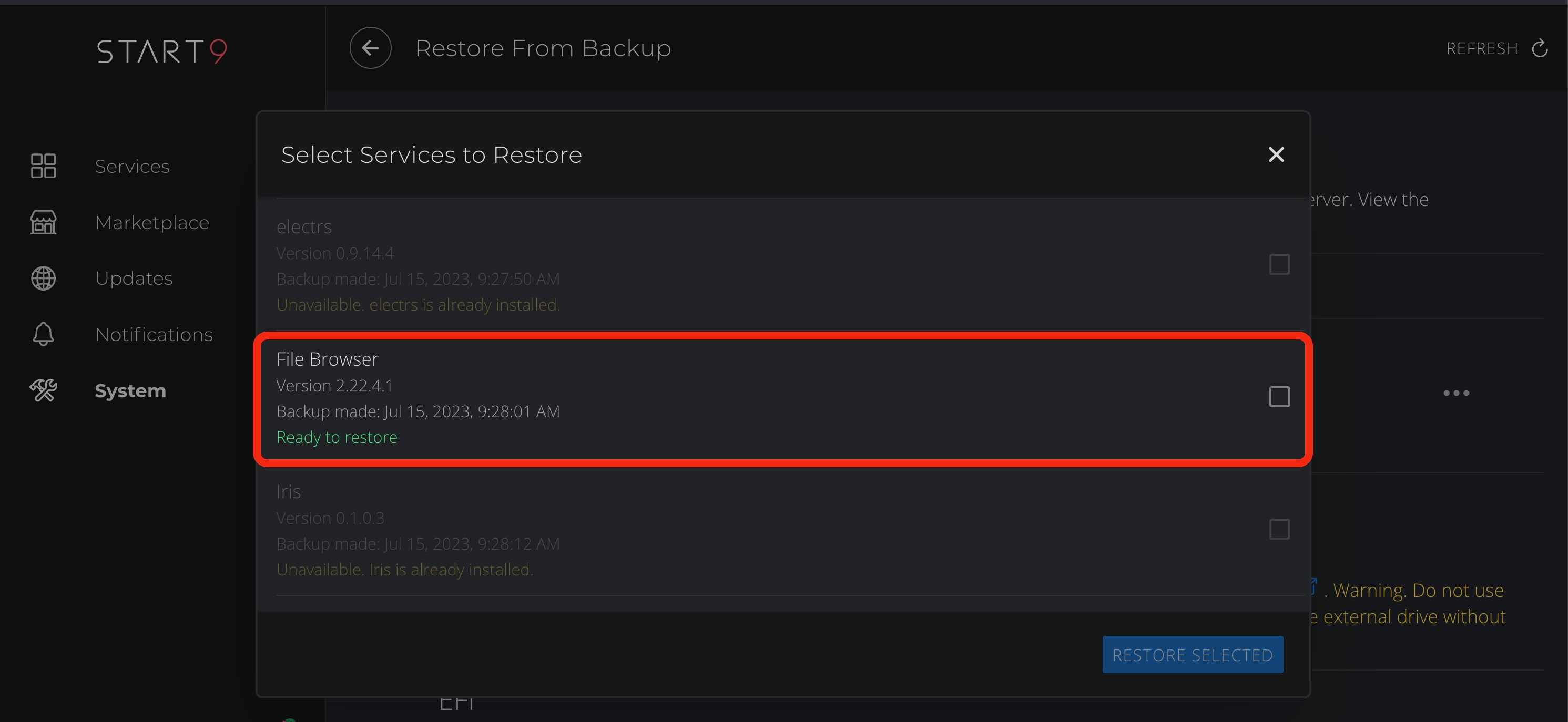
Task: Close the Select Services to Restore dialog
Action: click(1276, 154)
